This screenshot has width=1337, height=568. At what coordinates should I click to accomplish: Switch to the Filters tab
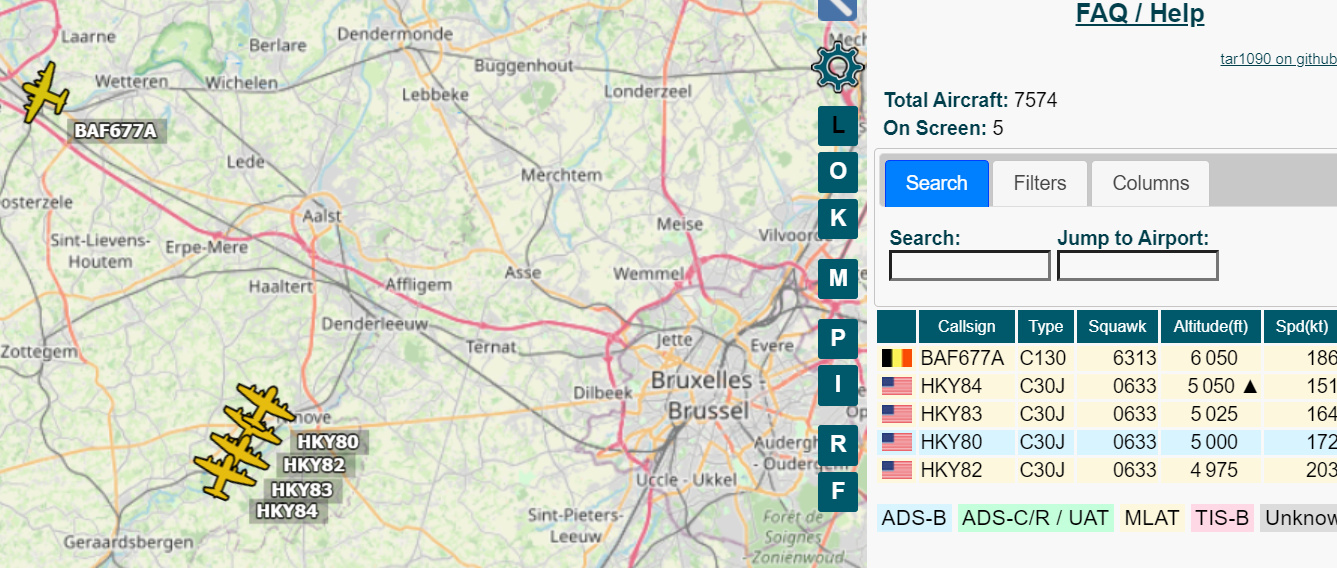[x=1039, y=183]
